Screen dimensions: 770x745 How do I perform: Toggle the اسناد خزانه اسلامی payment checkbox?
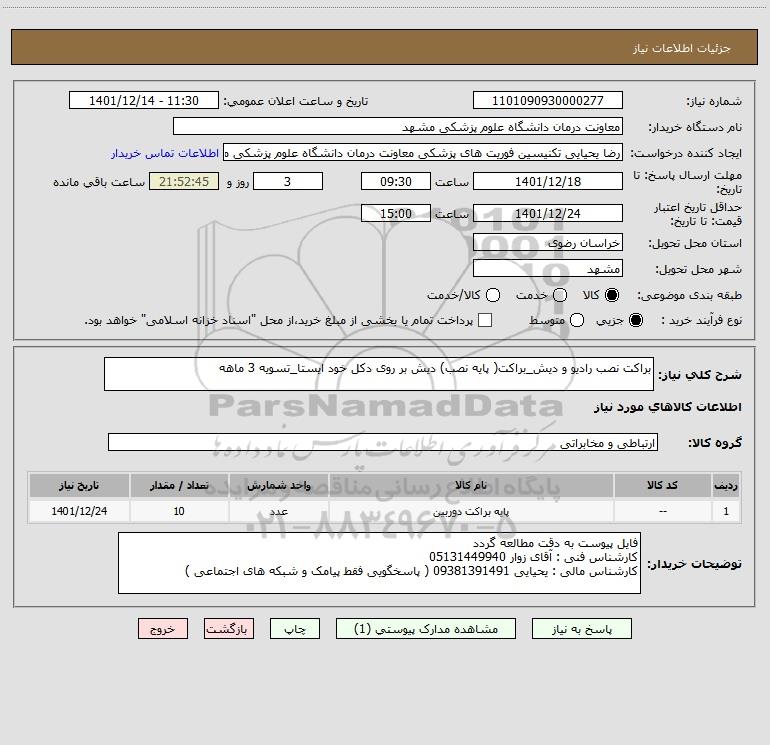[x=485, y=320]
